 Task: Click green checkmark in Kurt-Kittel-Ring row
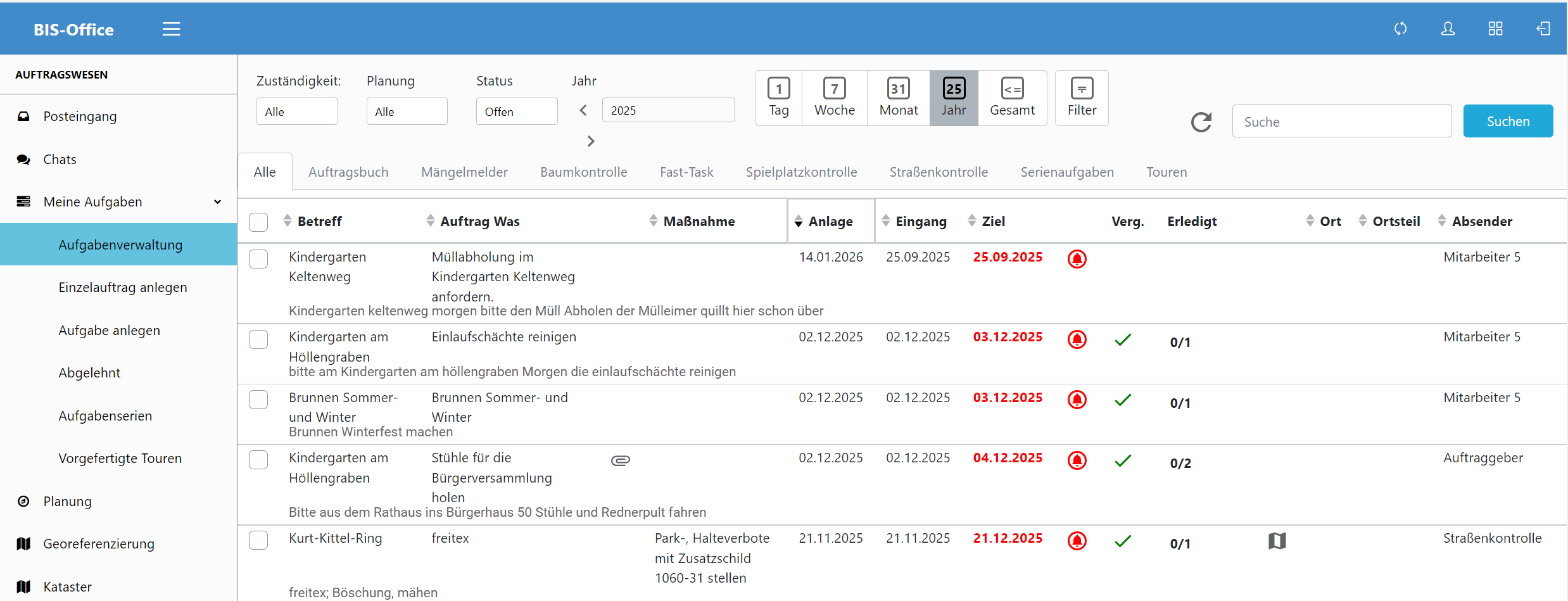pos(1123,541)
